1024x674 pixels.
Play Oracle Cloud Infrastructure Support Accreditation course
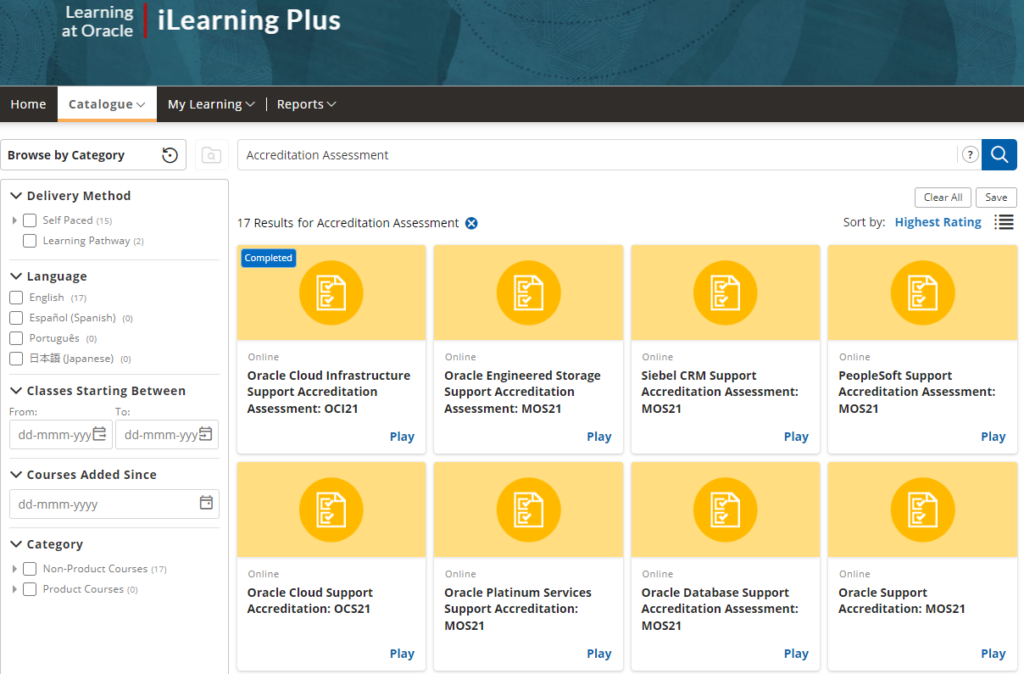pyautogui.click(x=402, y=436)
